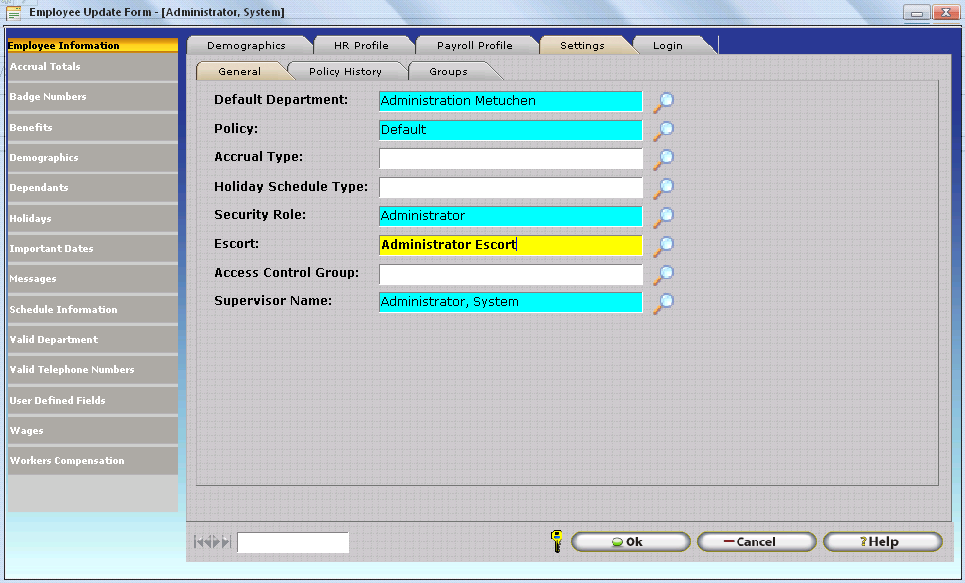Open Holiday Schedule Type lookup magnifier
The width and height of the screenshot is (965, 583).
point(664,187)
